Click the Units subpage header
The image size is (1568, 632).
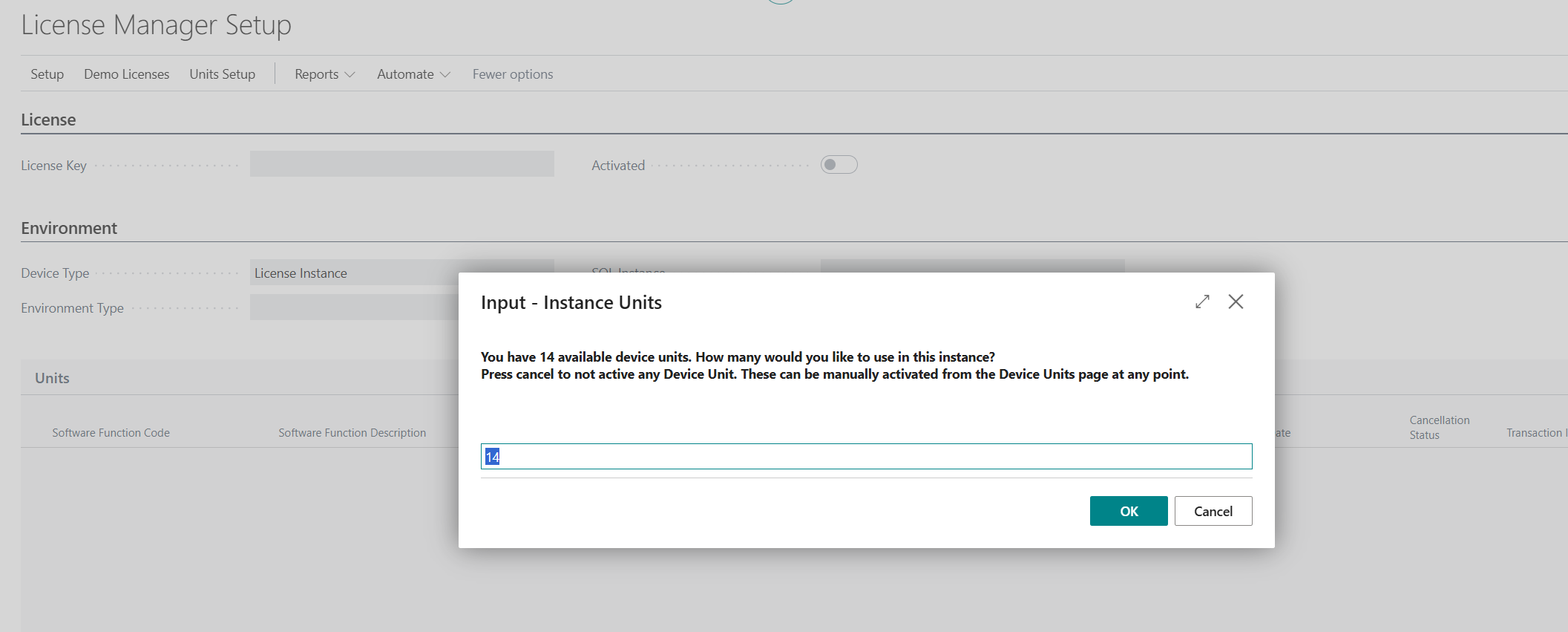click(52, 378)
